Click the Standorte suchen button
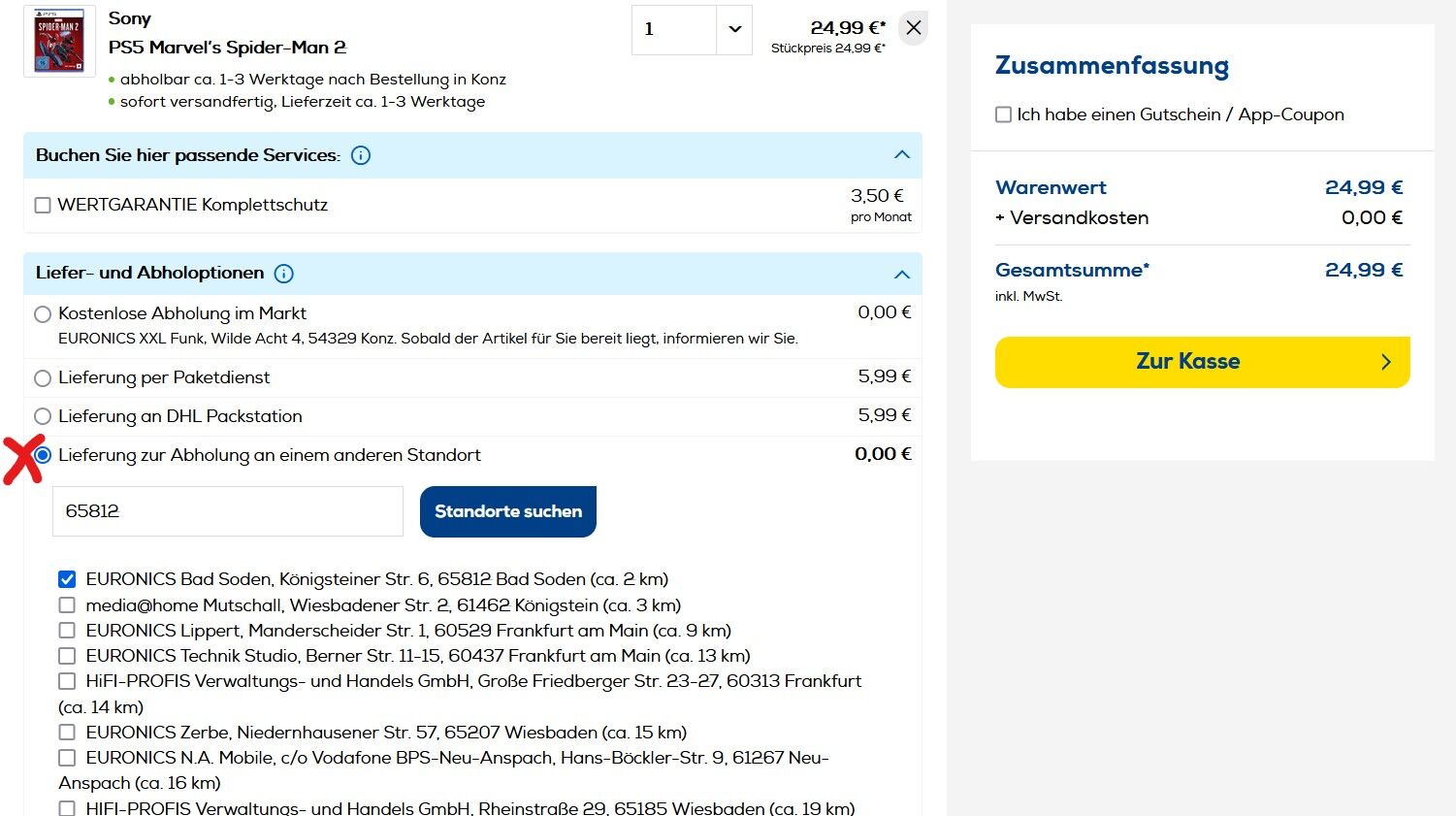 click(x=508, y=511)
